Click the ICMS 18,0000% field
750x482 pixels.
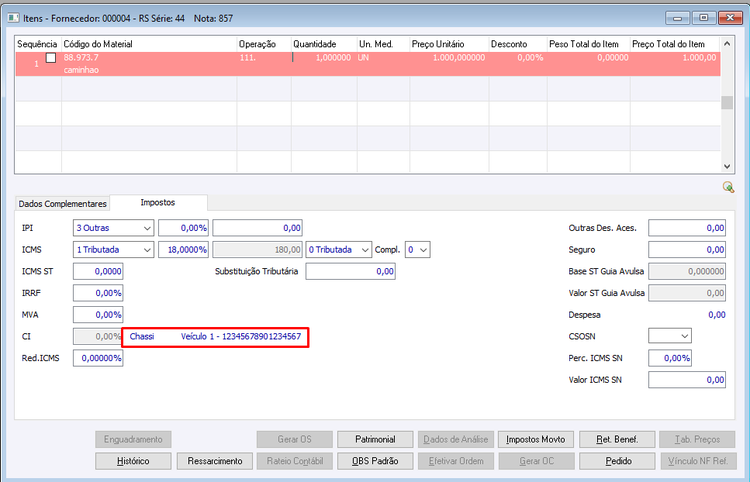[x=184, y=250]
